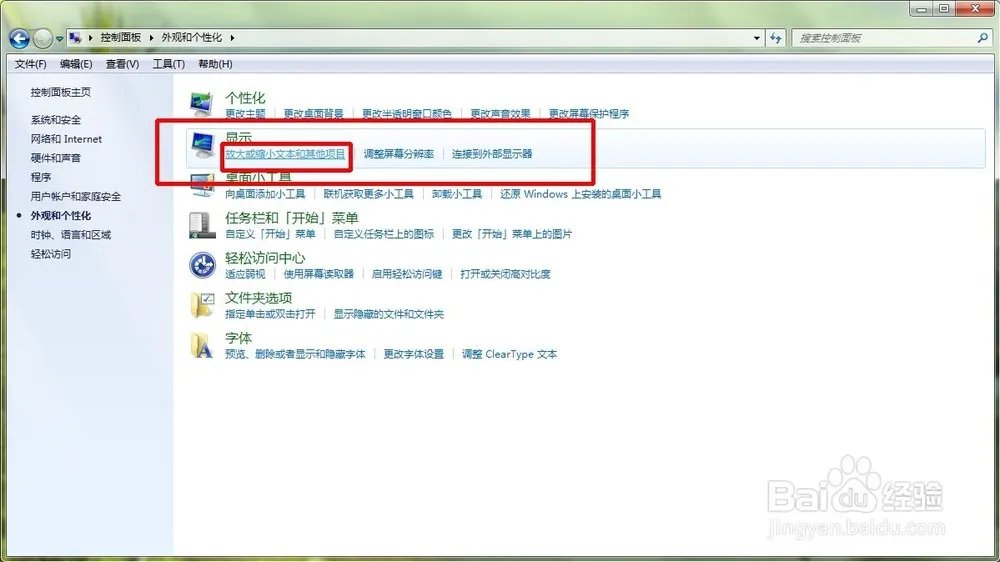Open the 帮助(H) menu

(215, 64)
